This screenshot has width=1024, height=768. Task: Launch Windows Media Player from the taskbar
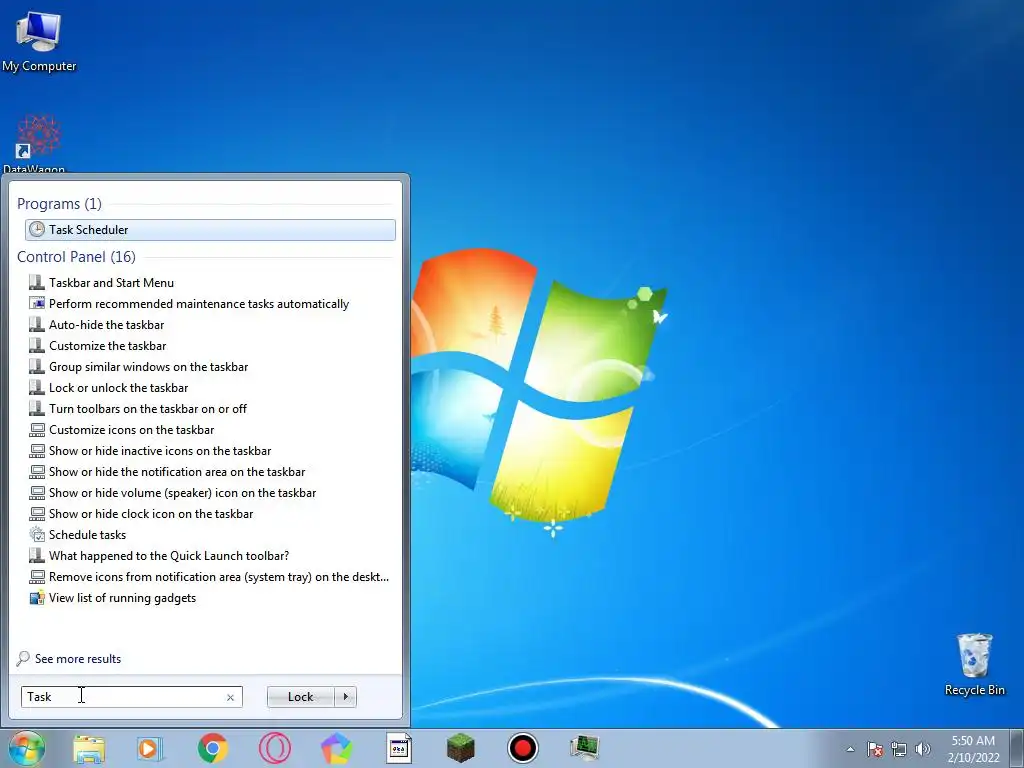click(x=150, y=748)
